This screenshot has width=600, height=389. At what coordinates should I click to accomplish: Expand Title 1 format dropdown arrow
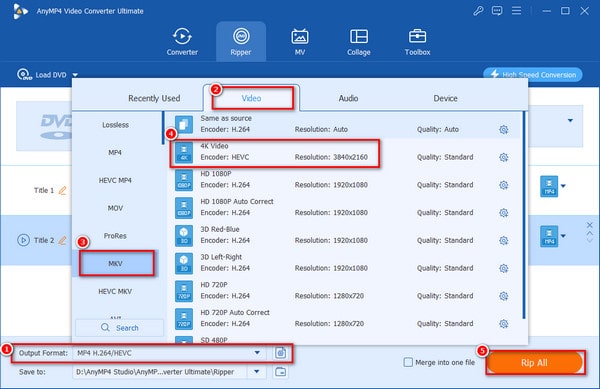click(x=563, y=186)
